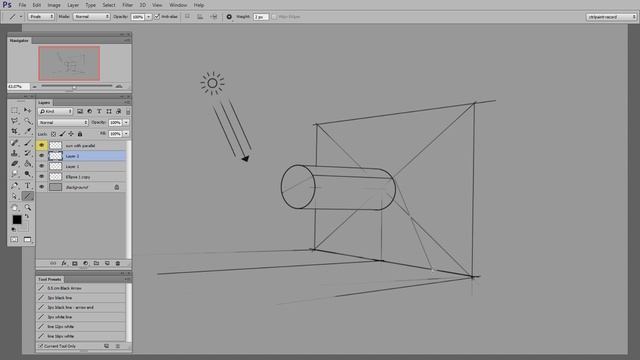Open the tool mode dropdown in options bar
Viewport: 640px width, 360px height.
[x=41, y=17]
